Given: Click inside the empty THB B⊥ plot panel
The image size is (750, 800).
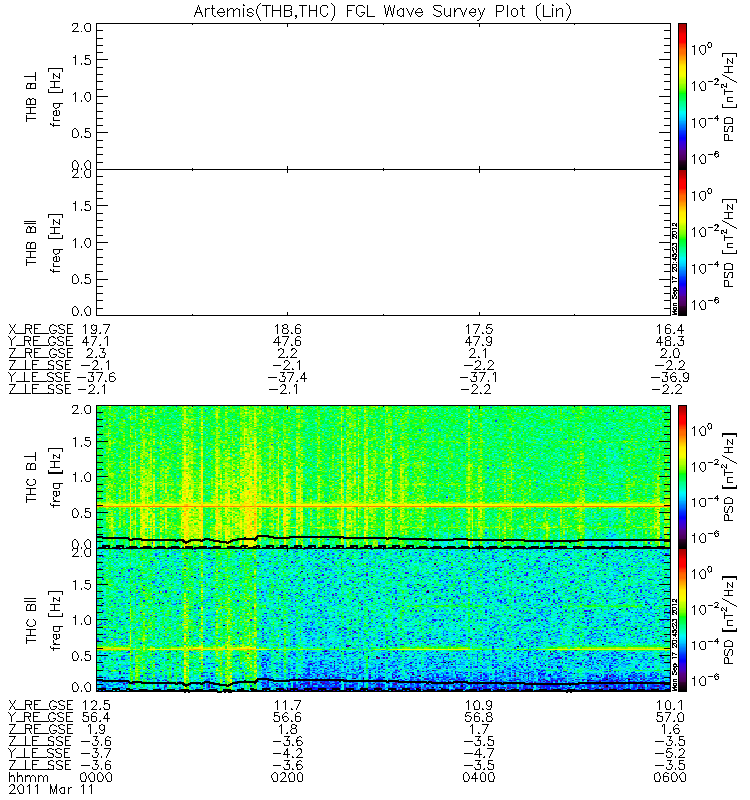Looking at the screenshot, I should [x=383, y=96].
